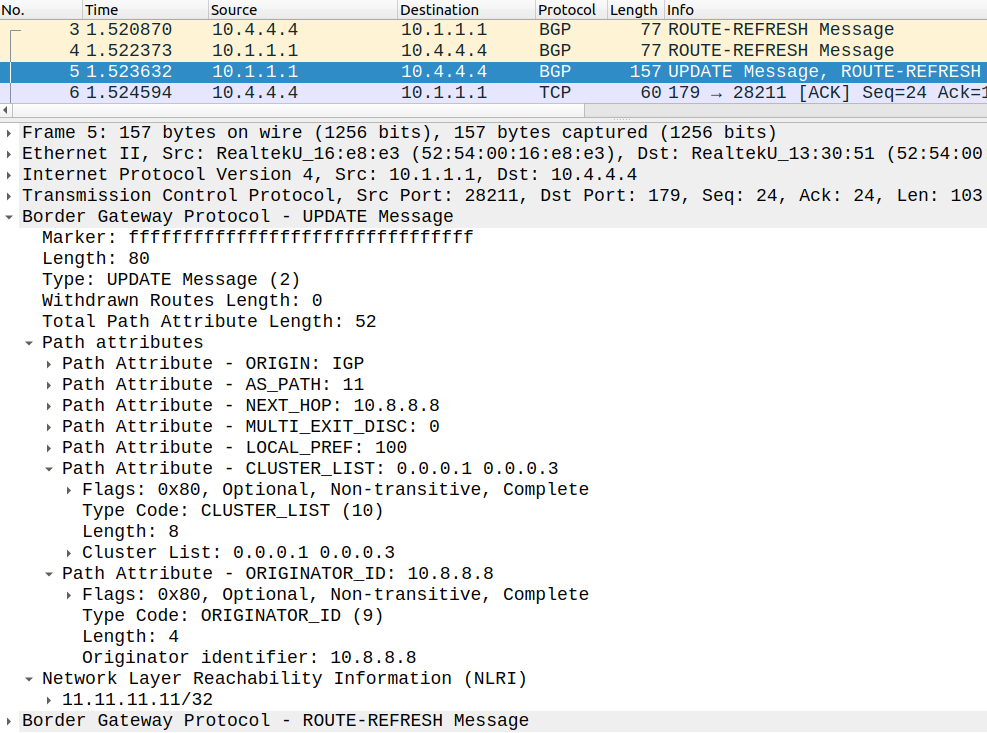This screenshot has height=733, width=987.
Task: Expand Path Attribute NEXT_HOP 10.8.8.8
Action: pos(49,406)
